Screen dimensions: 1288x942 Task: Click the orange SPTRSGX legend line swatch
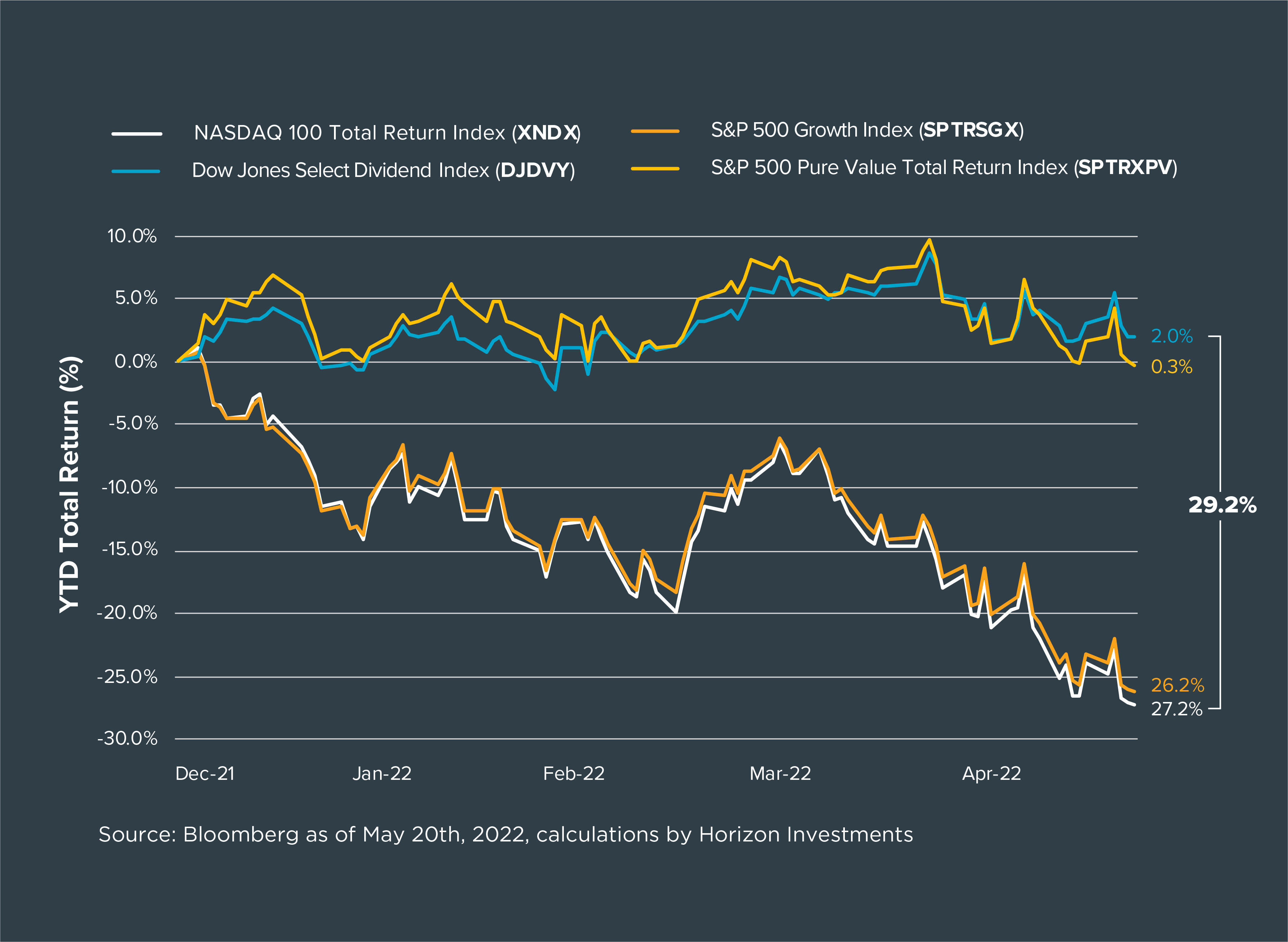[x=655, y=131]
